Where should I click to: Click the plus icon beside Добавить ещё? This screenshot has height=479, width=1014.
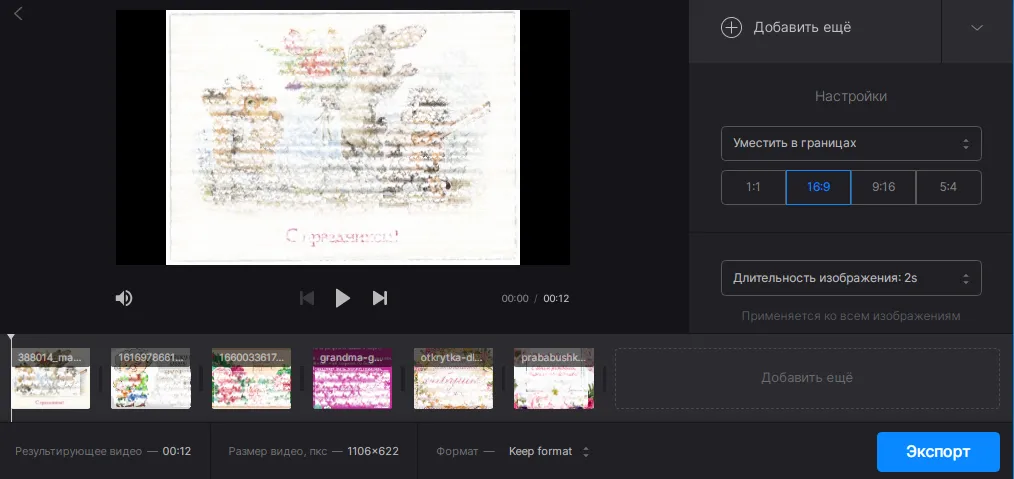click(731, 27)
